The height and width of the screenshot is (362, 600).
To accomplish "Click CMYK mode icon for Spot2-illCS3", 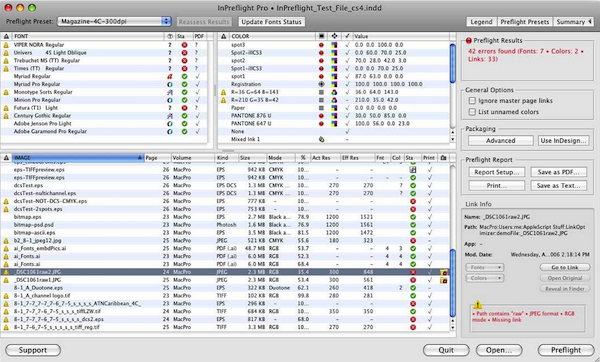I will (334, 53).
